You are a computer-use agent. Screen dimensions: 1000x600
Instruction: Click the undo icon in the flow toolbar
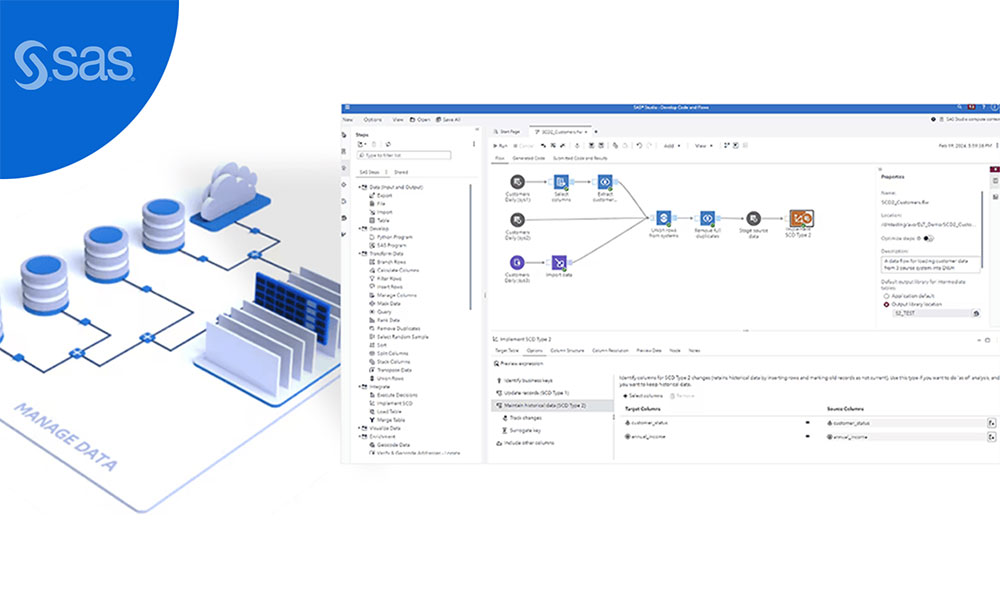pyautogui.click(x=639, y=146)
